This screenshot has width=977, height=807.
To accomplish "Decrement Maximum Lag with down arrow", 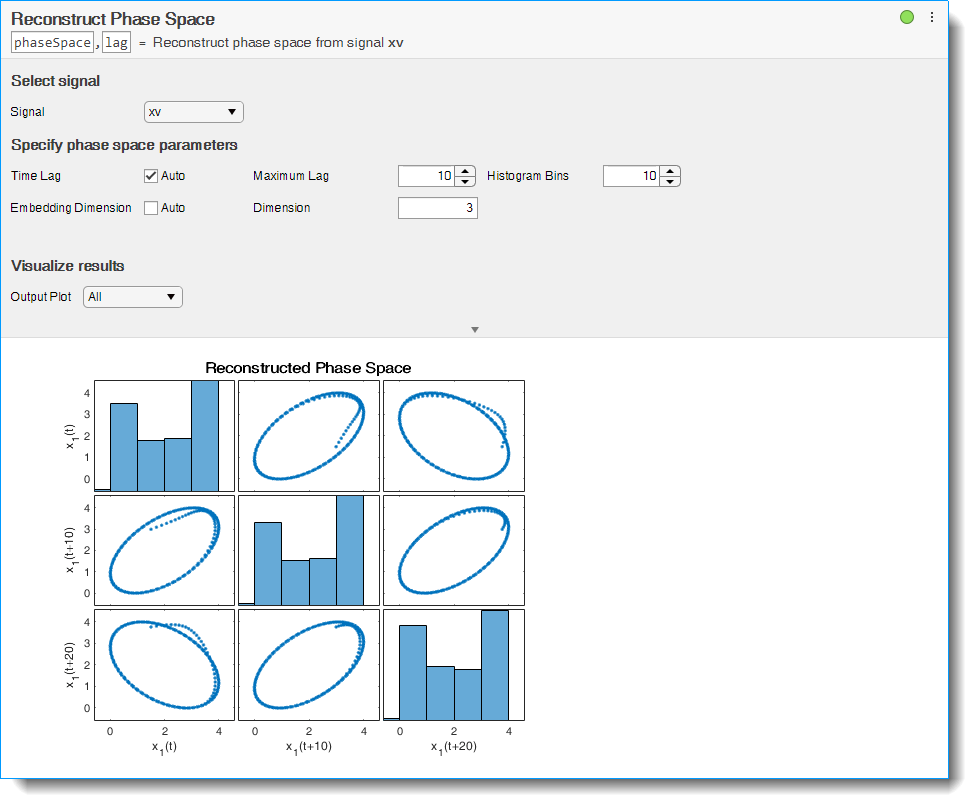I will pos(464,181).
